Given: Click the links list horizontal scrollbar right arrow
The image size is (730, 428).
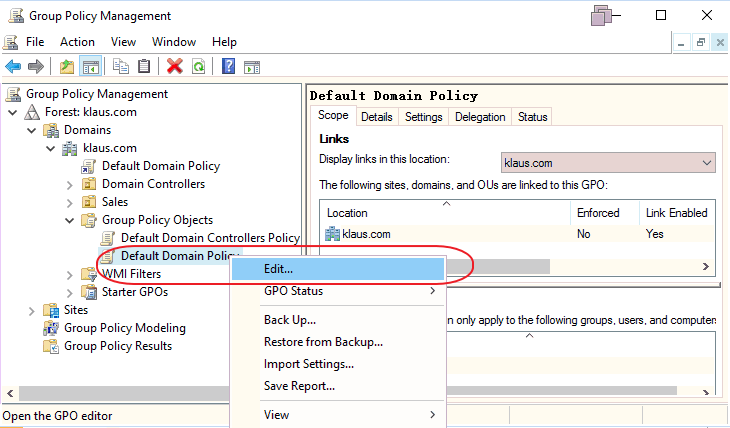Looking at the screenshot, I should pos(705,267).
